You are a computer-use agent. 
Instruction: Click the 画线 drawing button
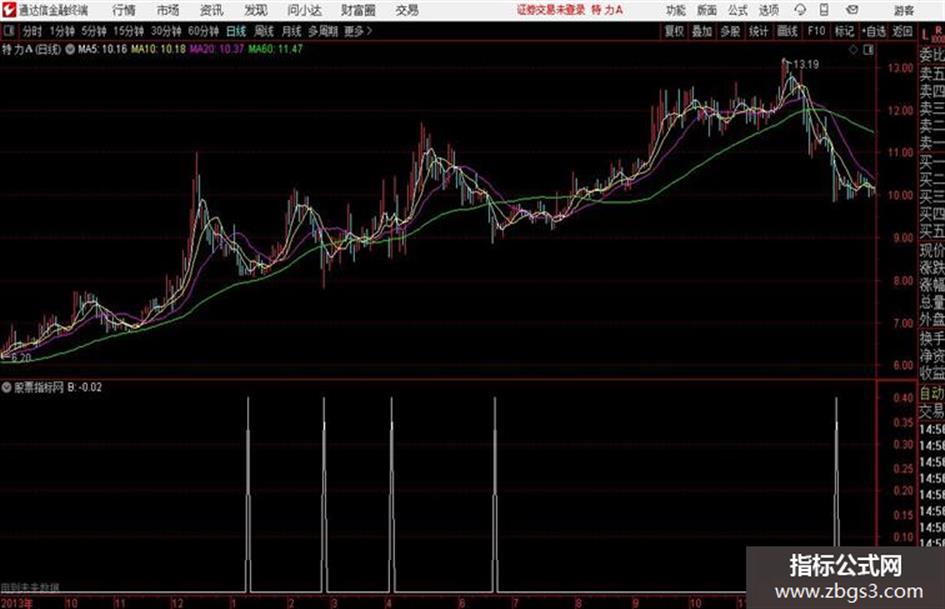coord(787,31)
